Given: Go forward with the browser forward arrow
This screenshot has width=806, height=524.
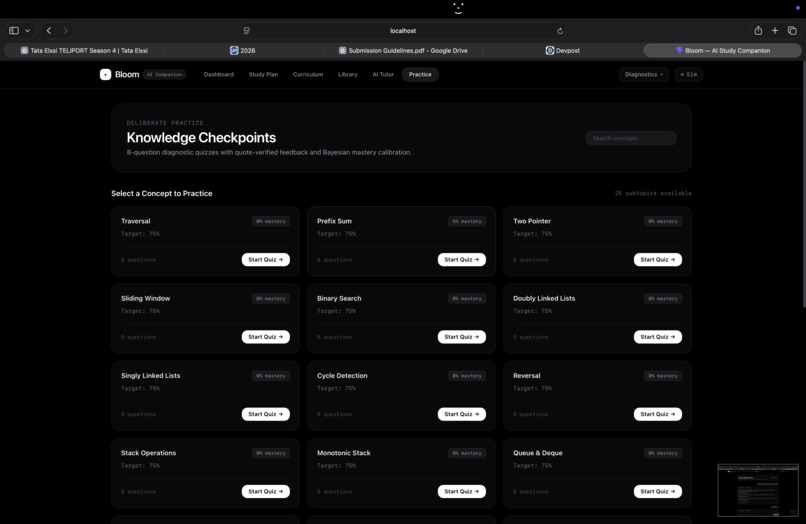Looking at the screenshot, I should click(x=65, y=31).
